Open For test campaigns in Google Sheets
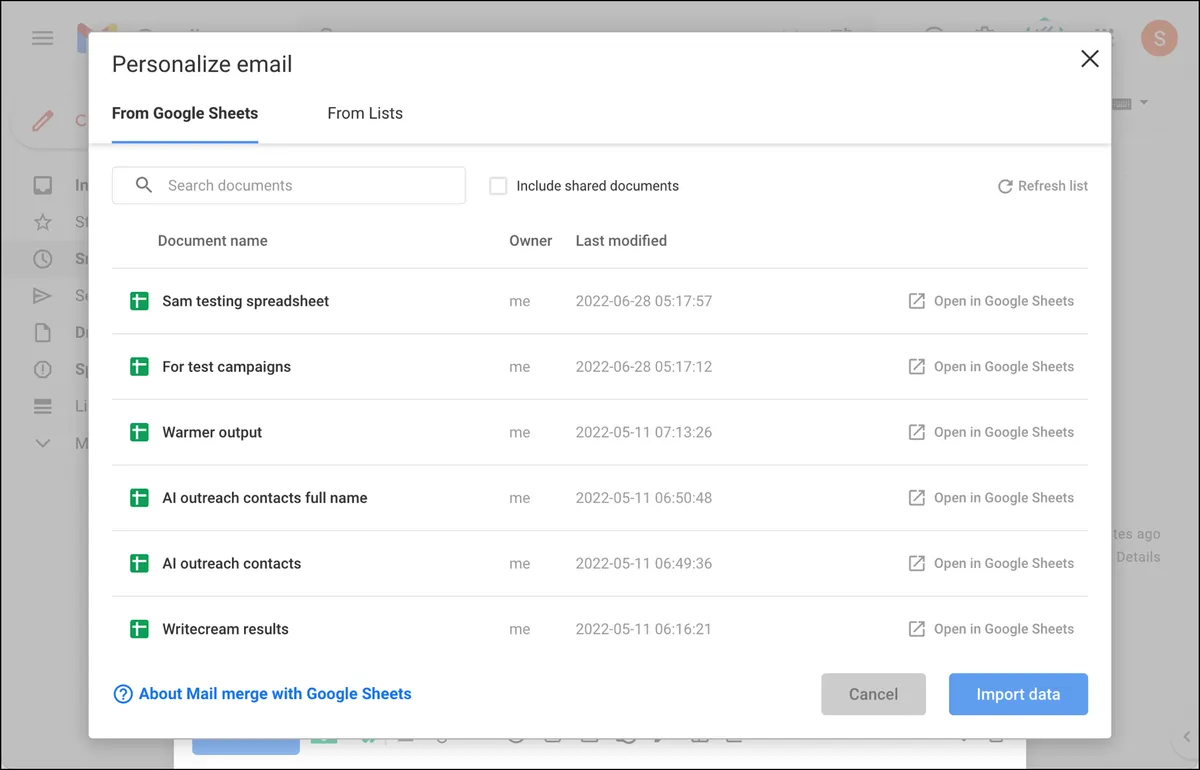This screenshot has width=1200, height=770. tap(991, 367)
